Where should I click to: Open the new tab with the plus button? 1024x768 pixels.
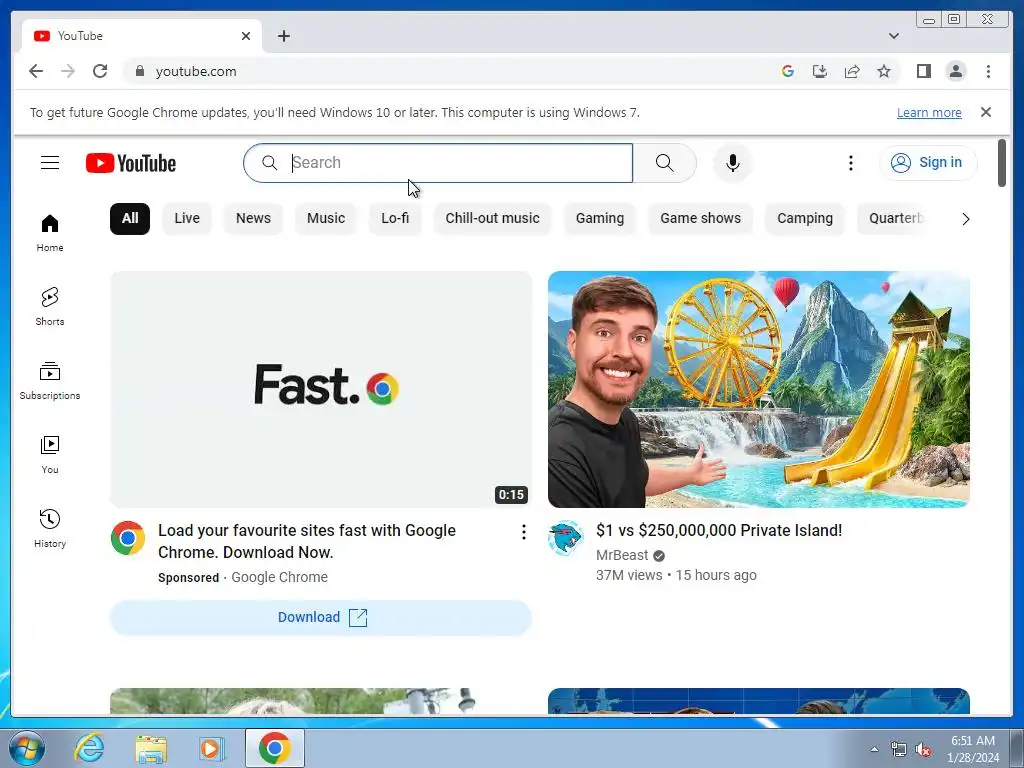click(x=283, y=36)
